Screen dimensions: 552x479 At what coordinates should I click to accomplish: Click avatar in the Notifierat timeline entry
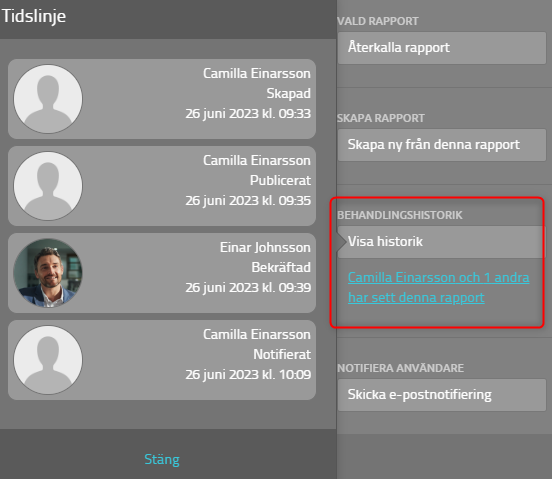click(x=48, y=360)
